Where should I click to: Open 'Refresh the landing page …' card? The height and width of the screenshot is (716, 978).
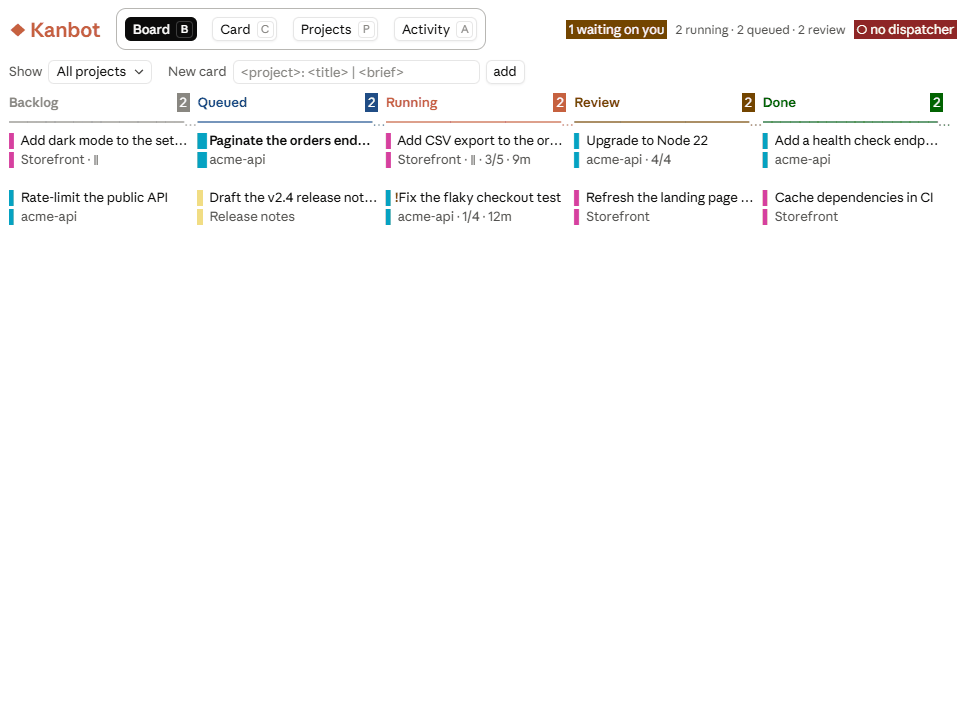coord(664,207)
